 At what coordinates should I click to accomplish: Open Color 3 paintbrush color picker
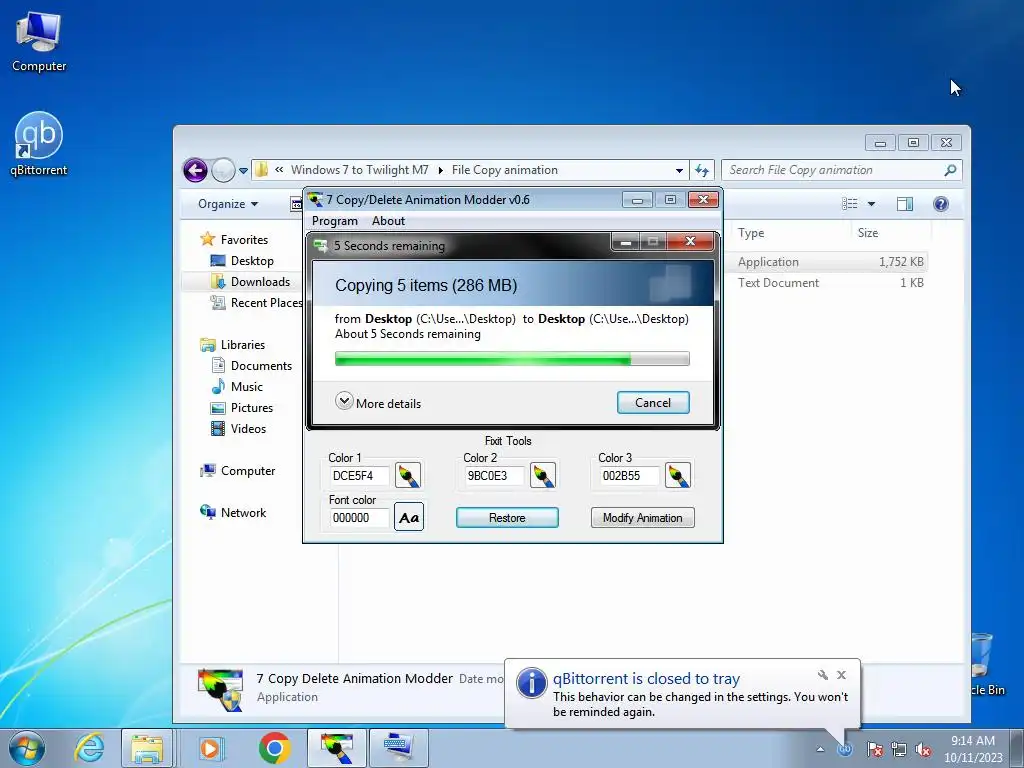tap(678, 475)
